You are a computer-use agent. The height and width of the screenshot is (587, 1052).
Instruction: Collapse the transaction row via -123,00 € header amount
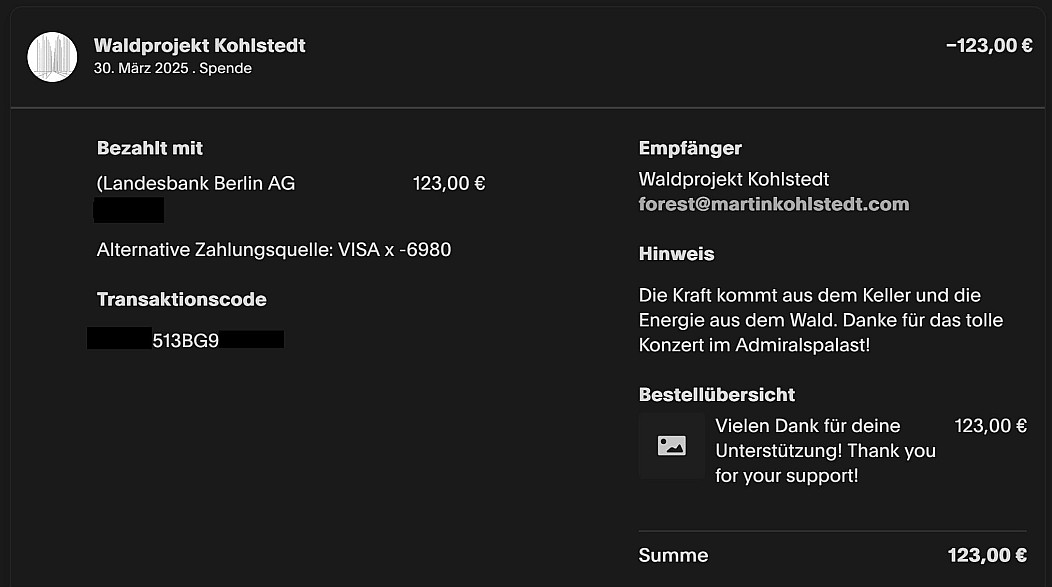coord(988,45)
